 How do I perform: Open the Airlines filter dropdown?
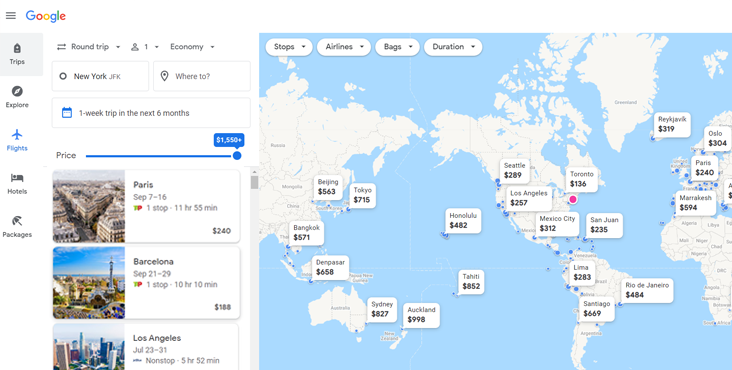[x=344, y=47]
